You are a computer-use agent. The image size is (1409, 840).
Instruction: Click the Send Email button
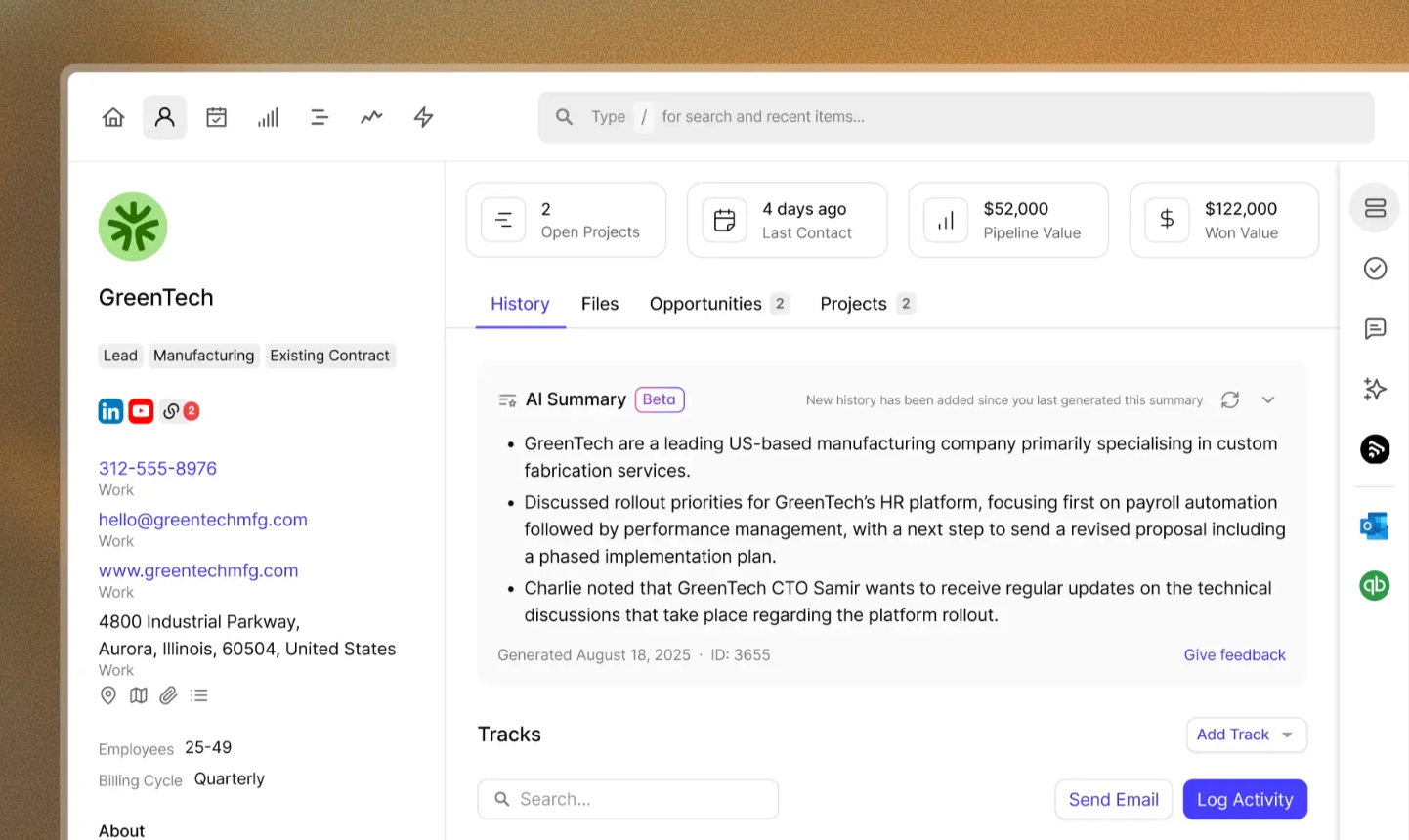pos(1114,800)
